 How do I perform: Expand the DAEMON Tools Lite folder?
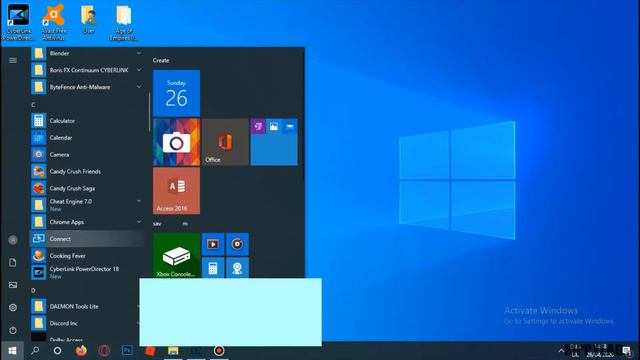point(85,306)
